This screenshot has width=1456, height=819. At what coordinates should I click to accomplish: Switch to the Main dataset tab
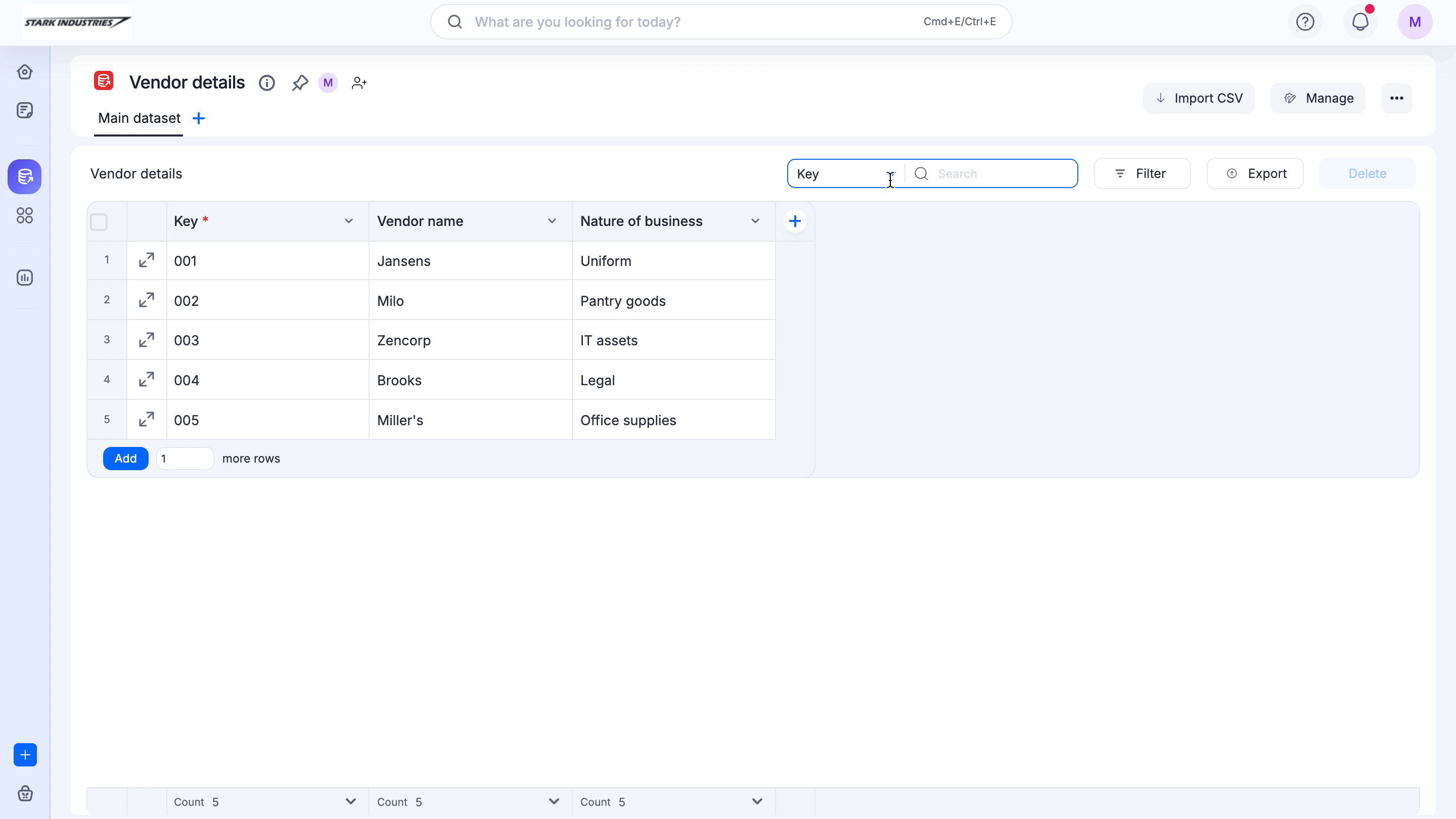tap(139, 118)
